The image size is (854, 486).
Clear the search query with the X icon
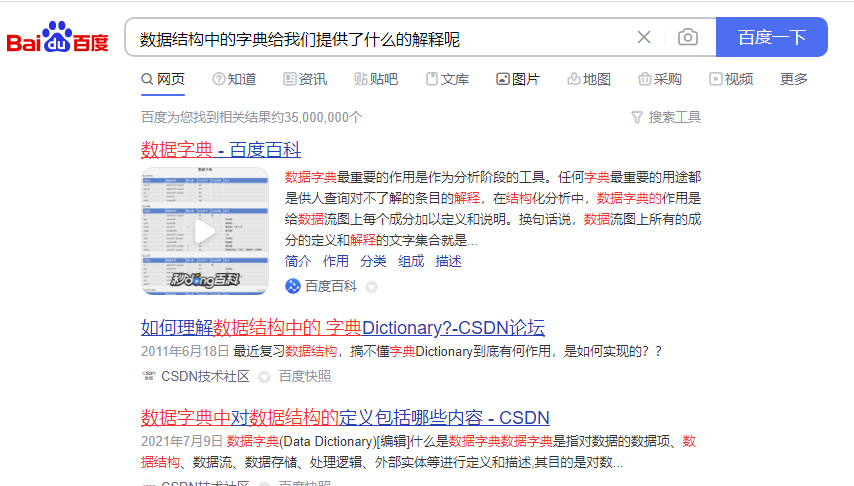pyautogui.click(x=644, y=37)
